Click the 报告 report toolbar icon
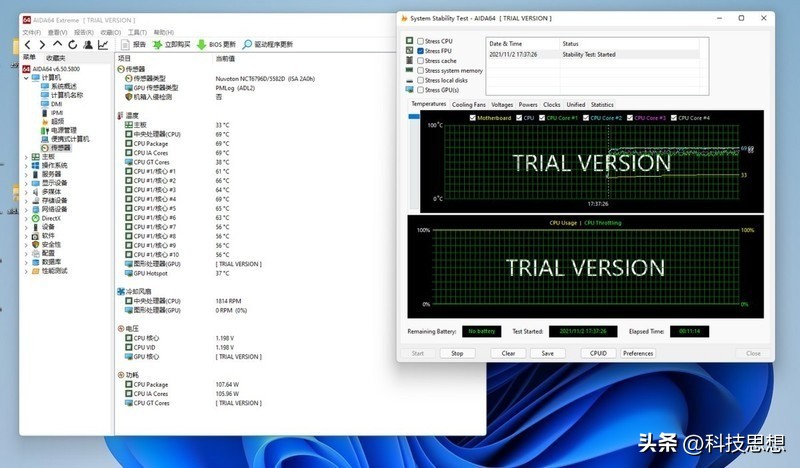The height and width of the screenshot is (468, 800). click(x=126, y=45)
